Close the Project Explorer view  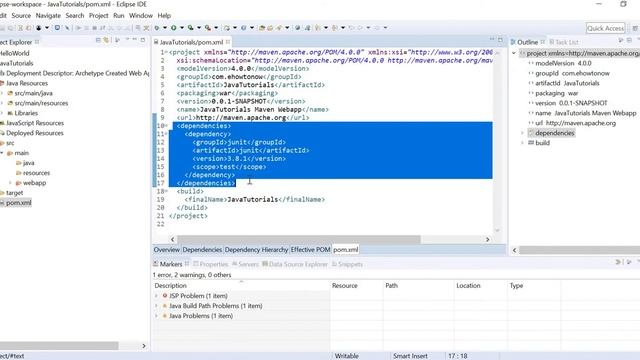[37, 42]
